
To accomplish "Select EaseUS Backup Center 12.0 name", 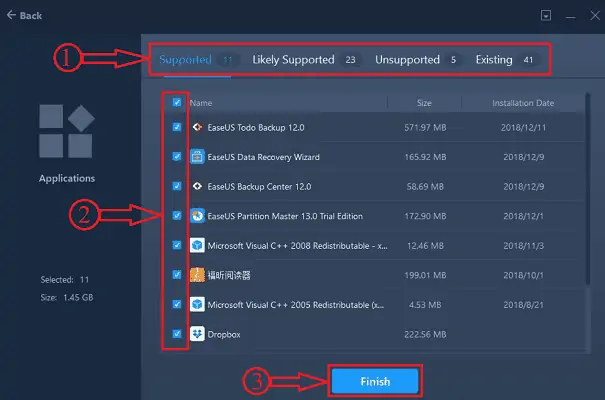I will click(259, 187).
